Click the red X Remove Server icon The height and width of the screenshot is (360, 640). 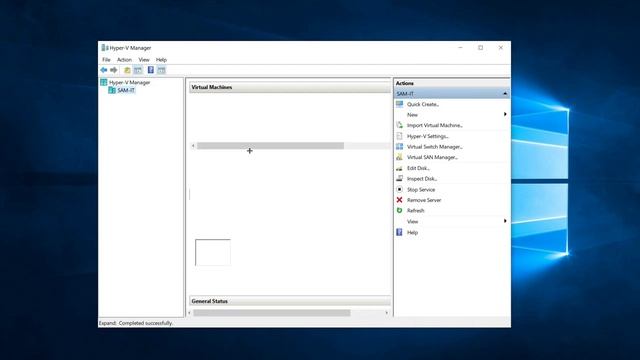click(x=400, y=200)
